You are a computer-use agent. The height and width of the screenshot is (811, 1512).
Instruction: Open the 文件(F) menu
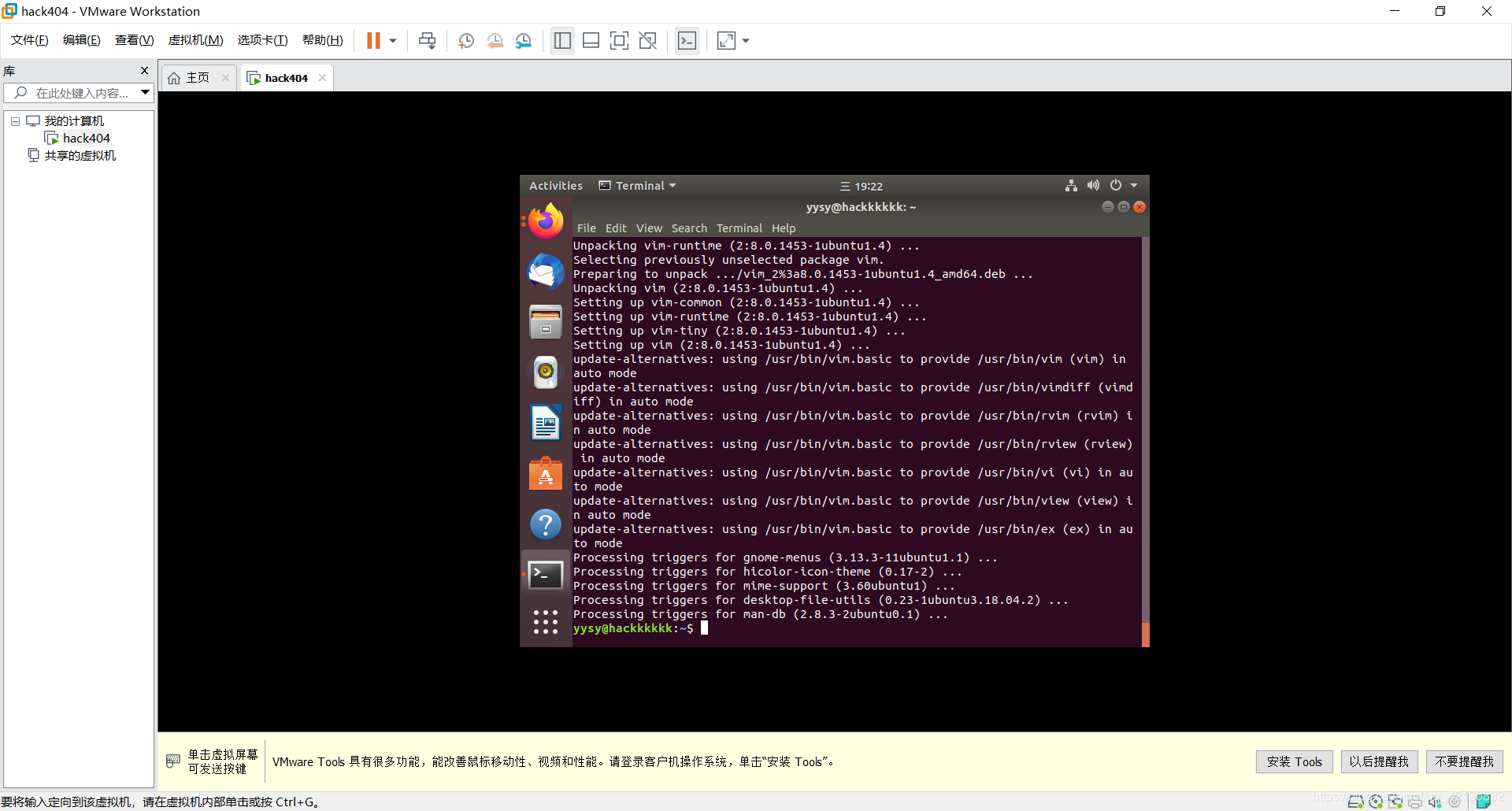29,40
